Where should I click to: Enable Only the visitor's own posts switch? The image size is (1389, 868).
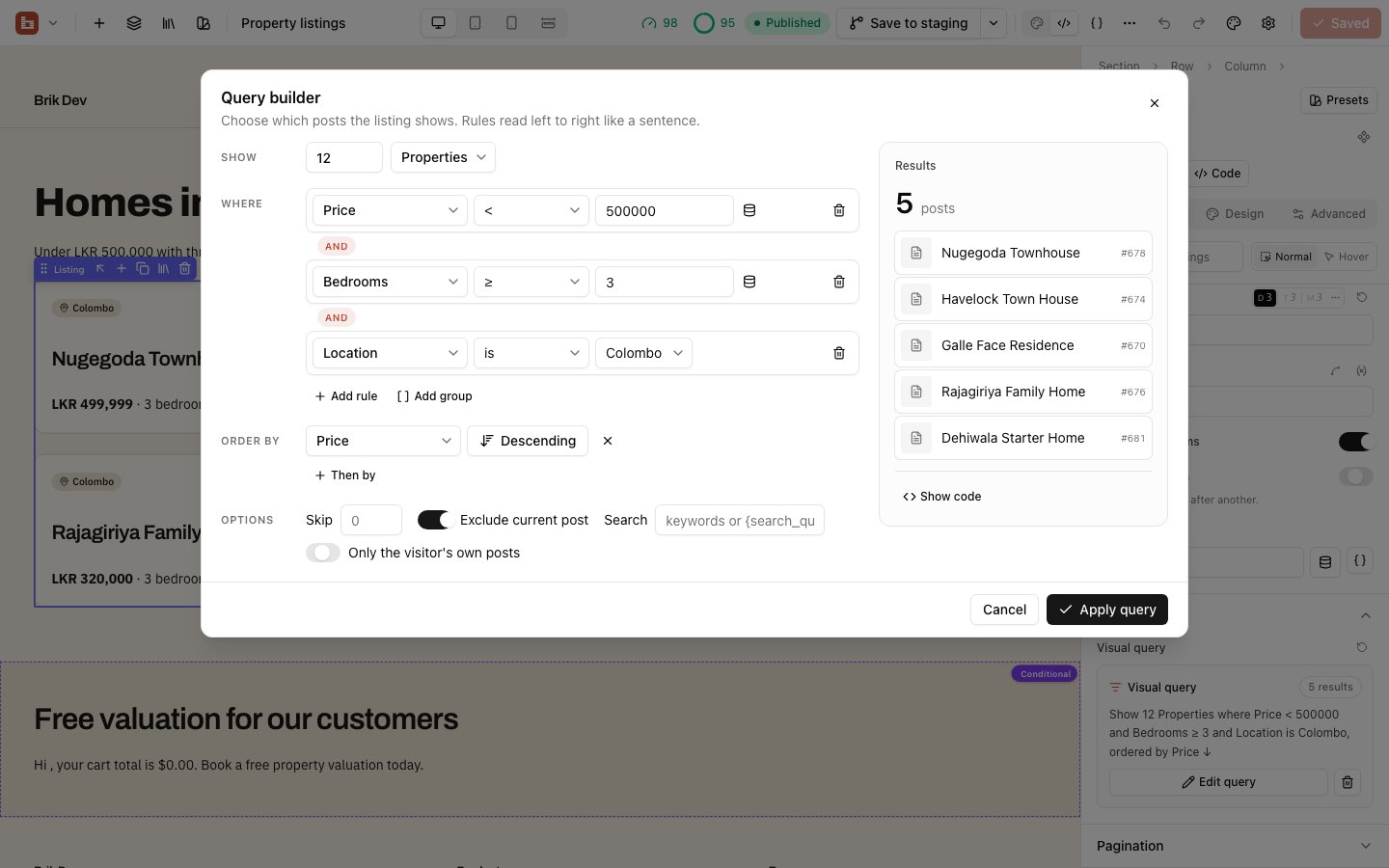tap(323, 553)
